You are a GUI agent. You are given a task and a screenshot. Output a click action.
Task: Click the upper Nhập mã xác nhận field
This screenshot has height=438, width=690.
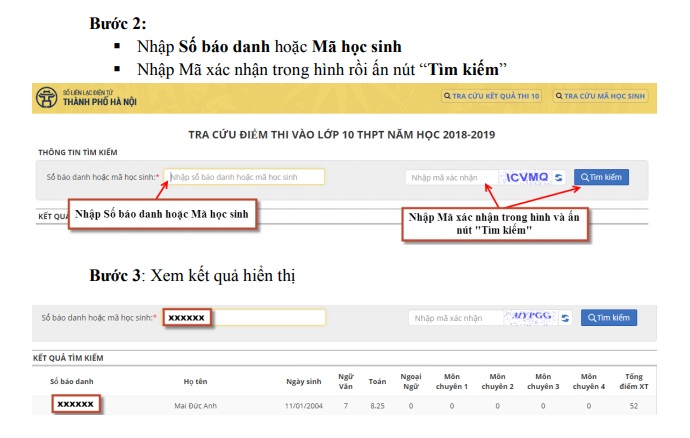tap(451, 177)
